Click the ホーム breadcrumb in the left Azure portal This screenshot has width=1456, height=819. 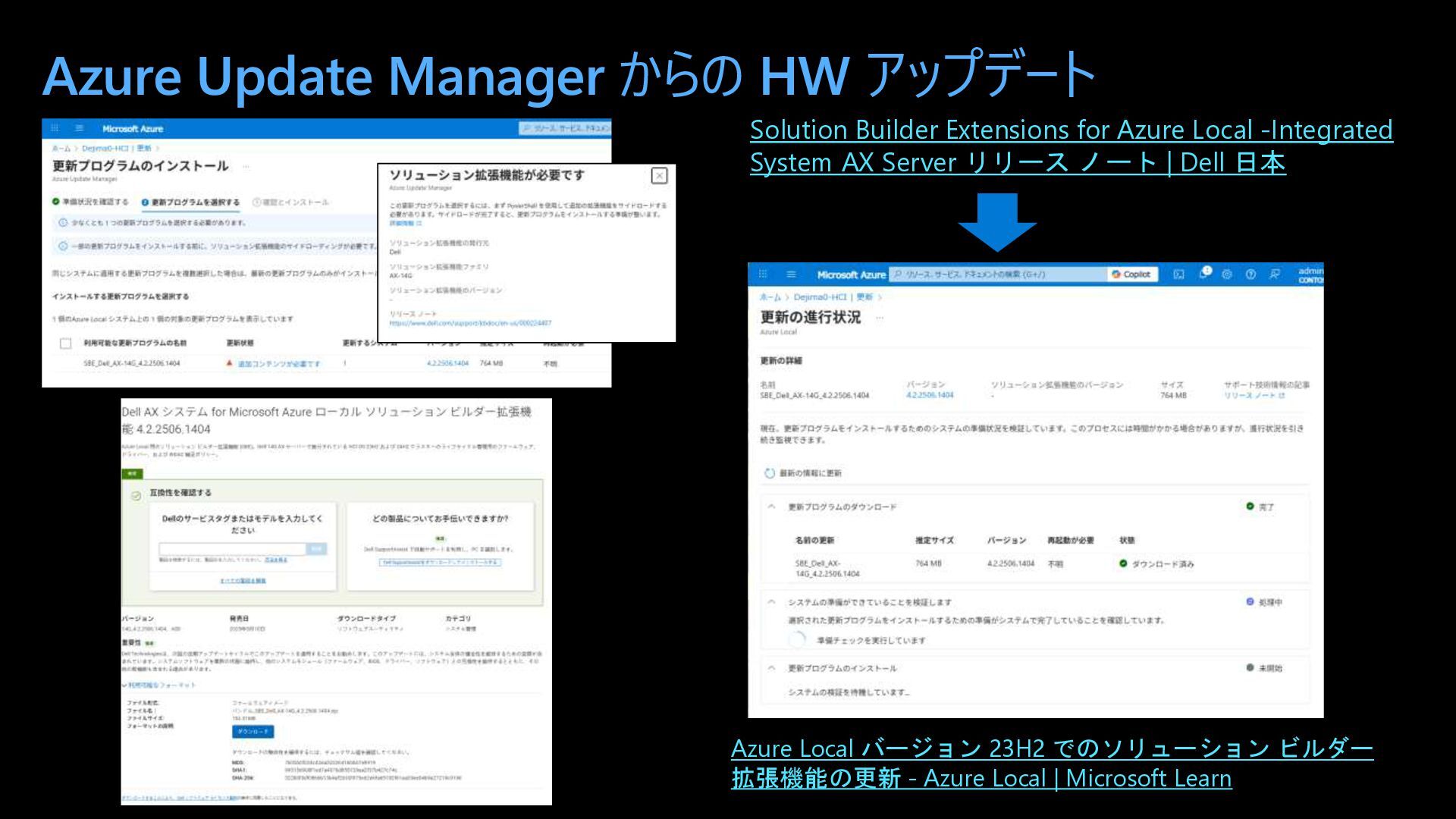(x=61, y=148)
